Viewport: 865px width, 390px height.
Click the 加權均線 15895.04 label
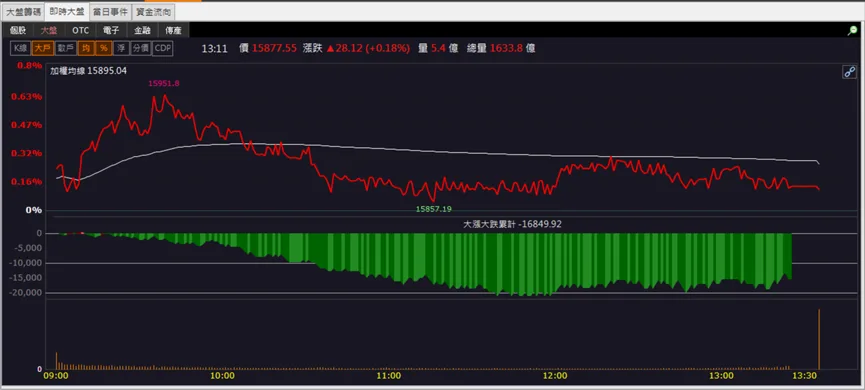click(x=88, y=71)
